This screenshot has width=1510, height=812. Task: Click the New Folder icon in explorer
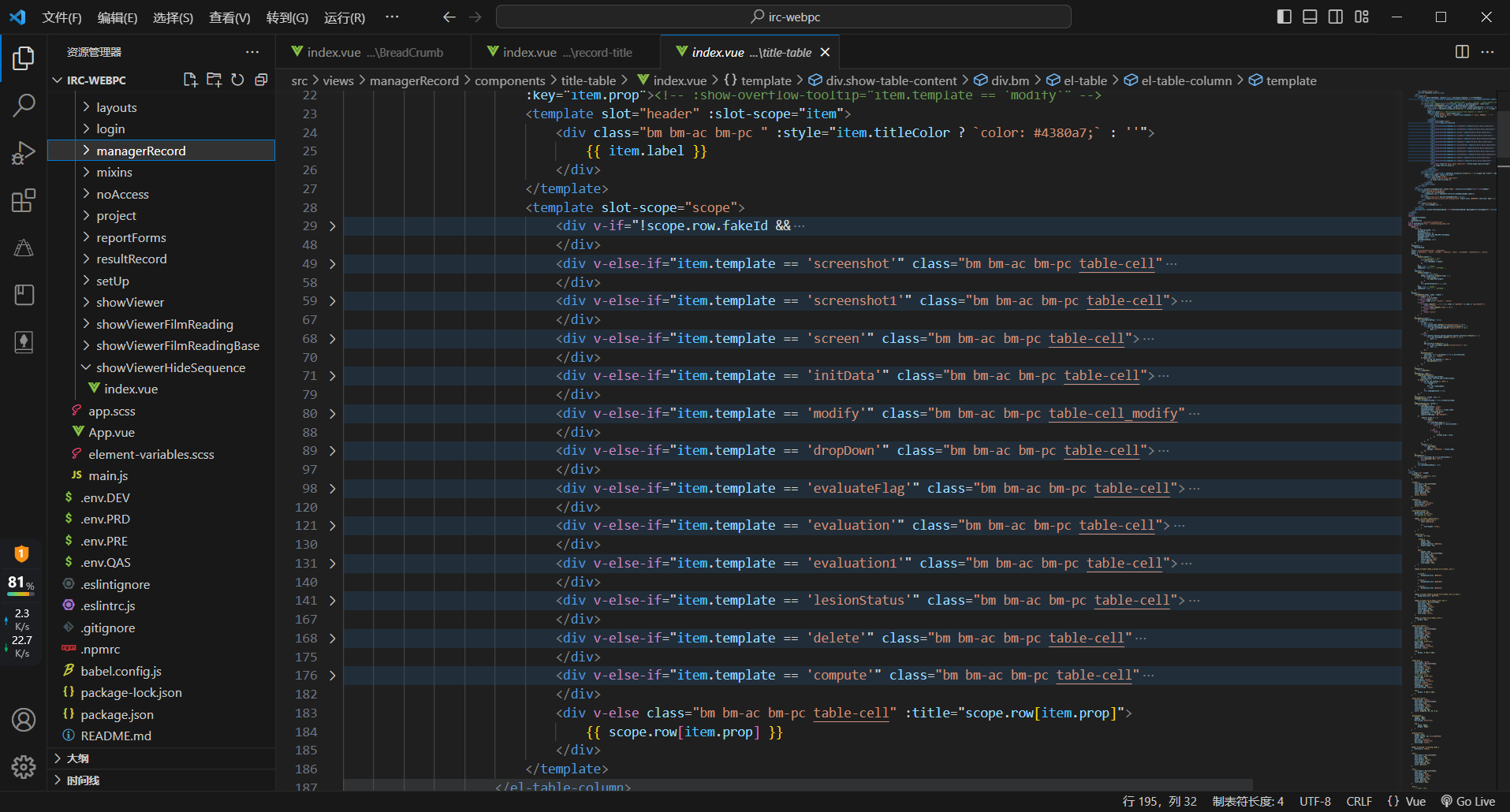pyautogui.click(x=214, y=80)
